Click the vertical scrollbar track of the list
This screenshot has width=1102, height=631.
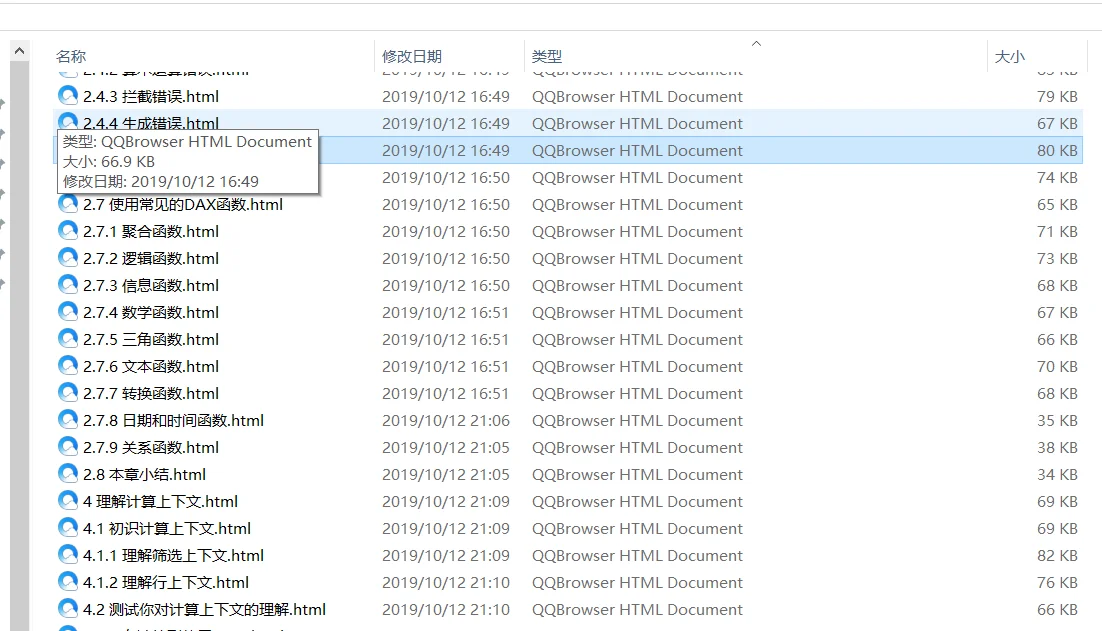tap(20, 346)
